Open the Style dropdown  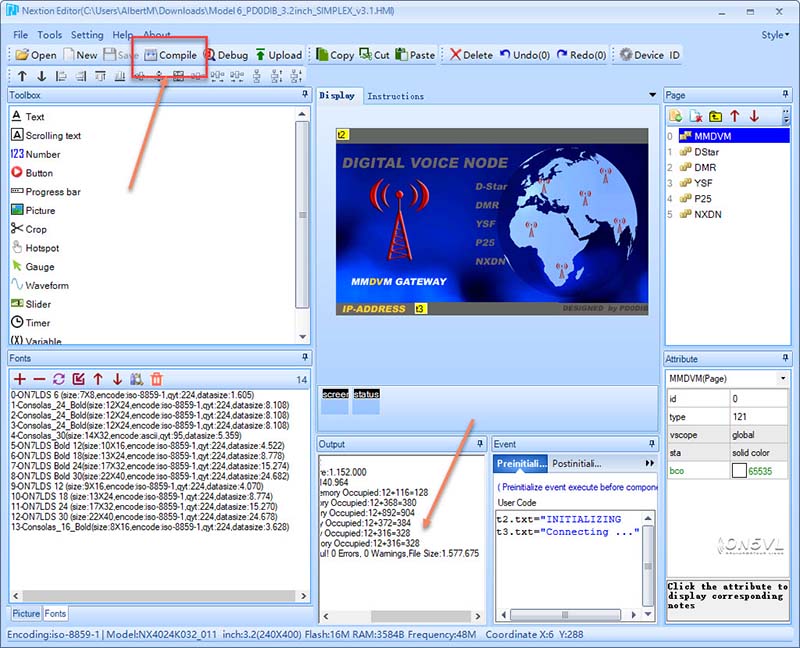pyautogui.click(x=775, y=35)
